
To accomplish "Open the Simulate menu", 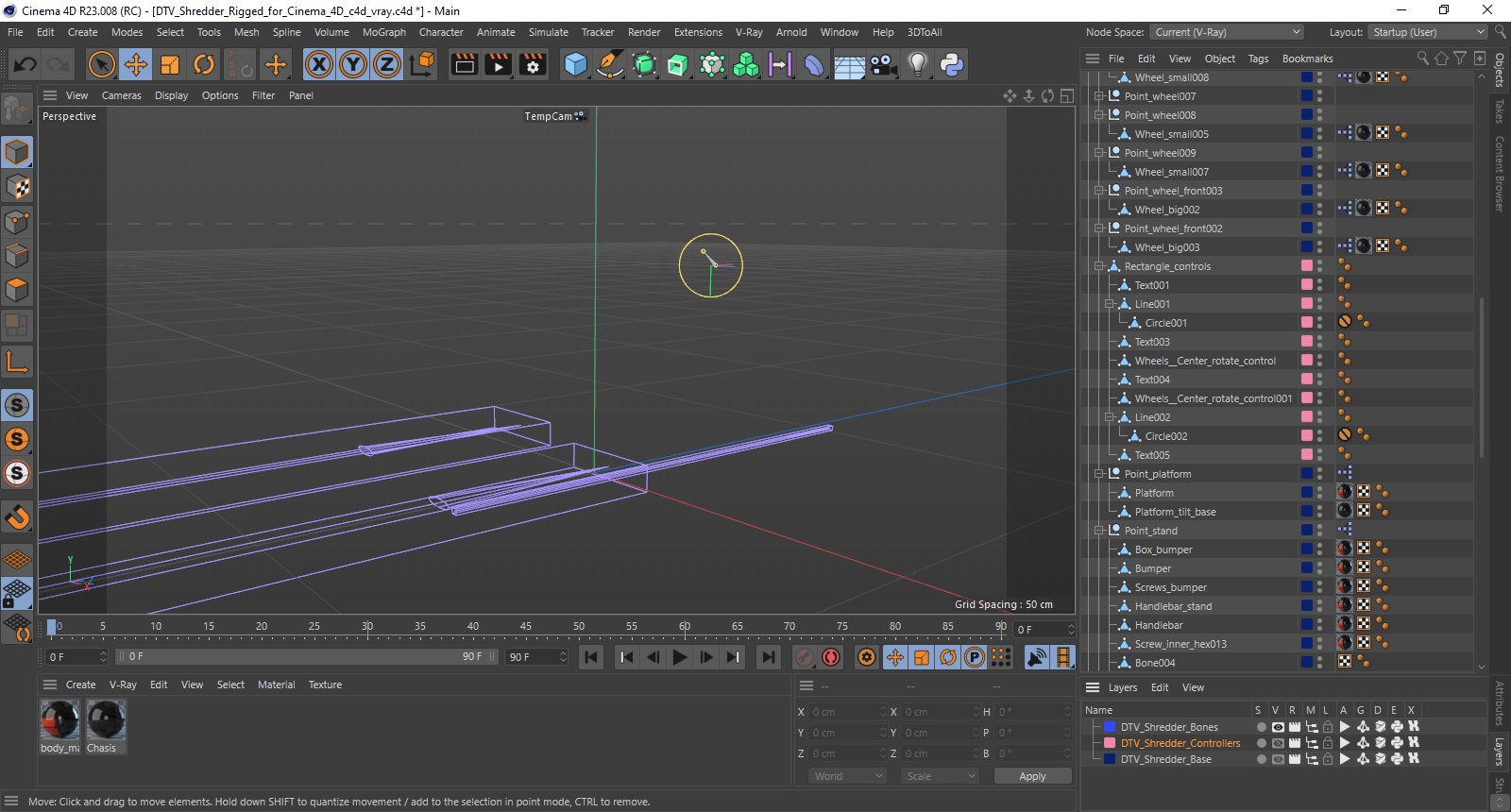I will click(548, 32).
